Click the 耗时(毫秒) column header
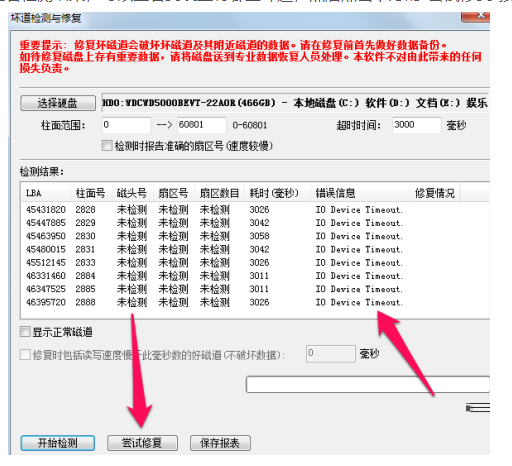Viewport: 512px width, 466px height. coord(277,193)
